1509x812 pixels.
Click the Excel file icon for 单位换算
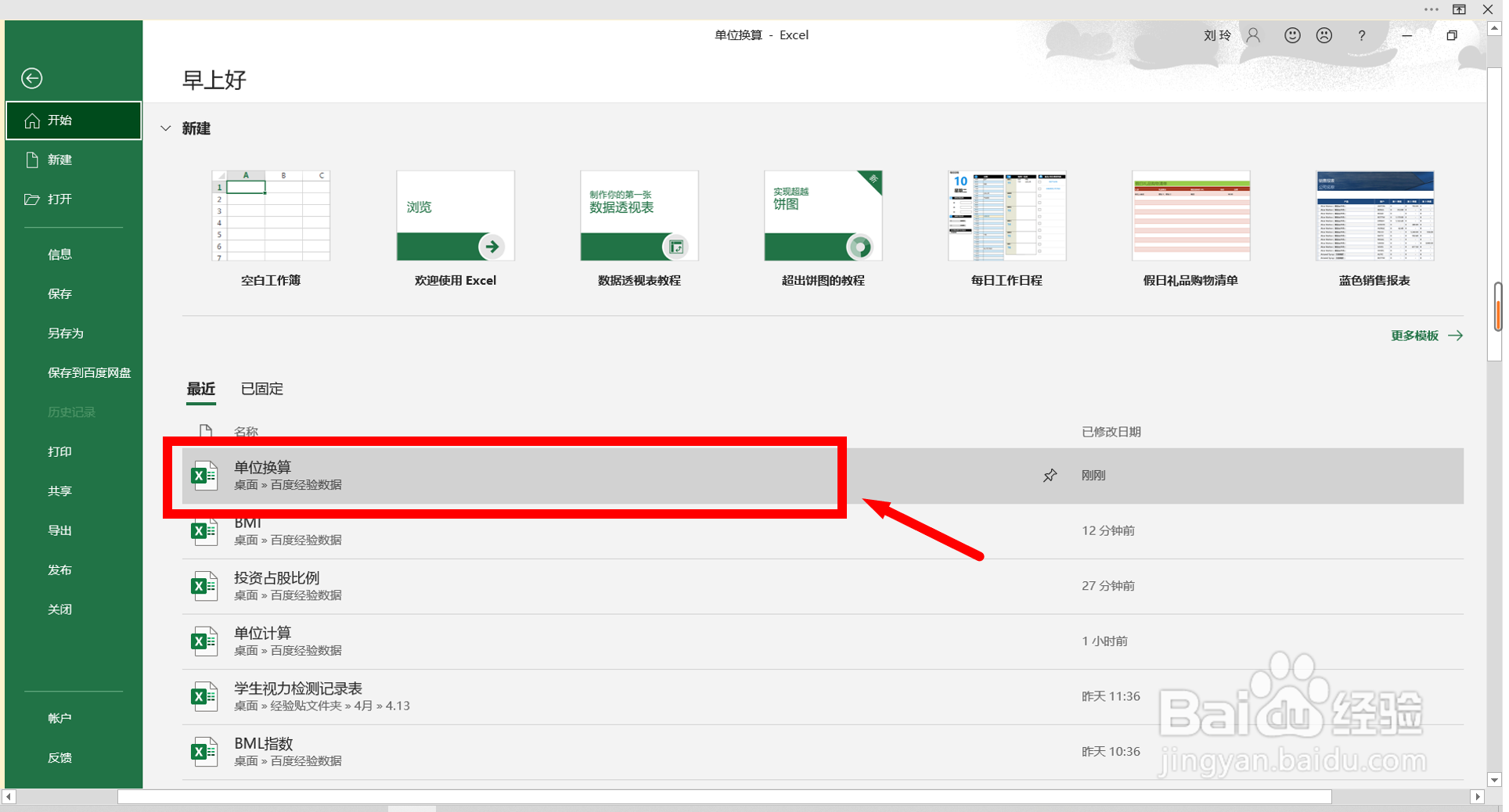(x=204, y=476)
